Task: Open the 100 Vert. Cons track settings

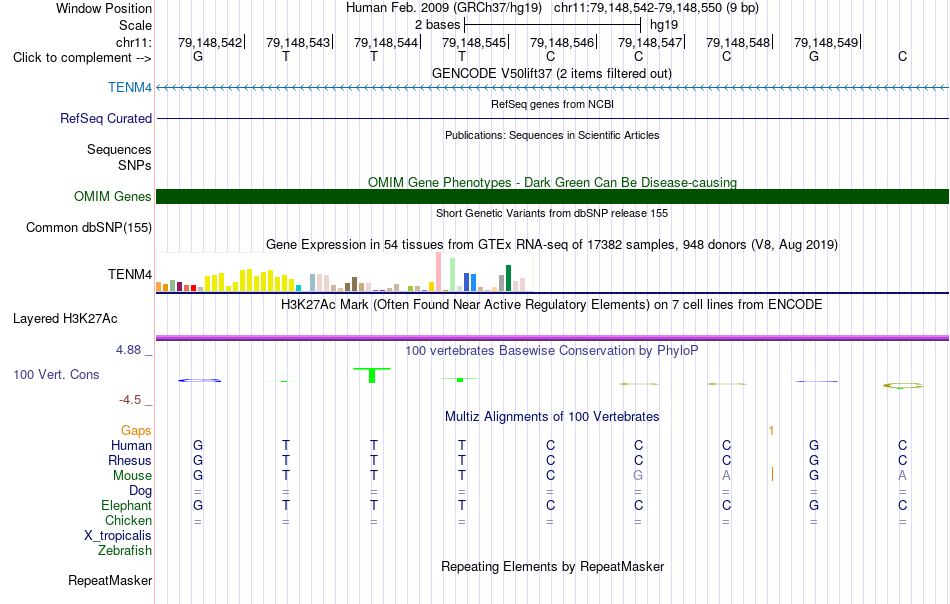Action: click(56, 374)
